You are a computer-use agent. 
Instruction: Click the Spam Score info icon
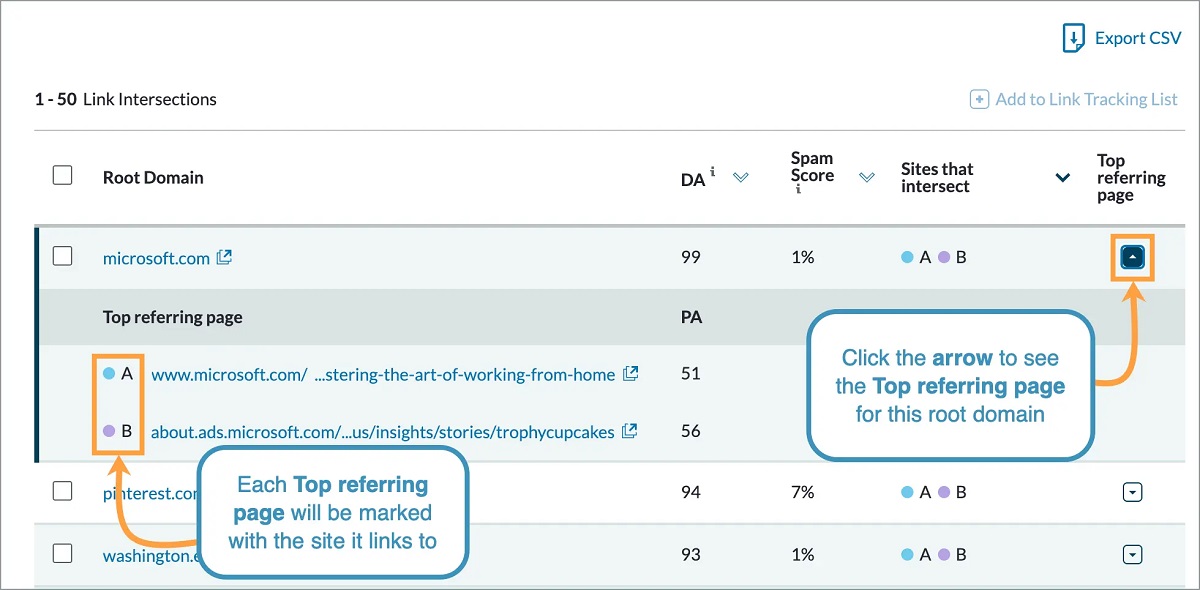(798, 189)
